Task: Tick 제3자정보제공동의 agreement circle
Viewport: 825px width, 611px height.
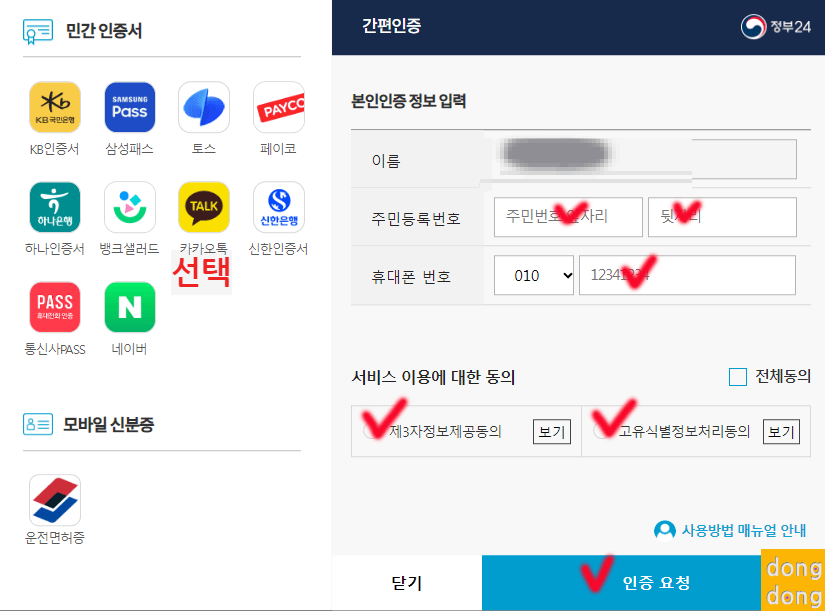Action: point(370,432)
